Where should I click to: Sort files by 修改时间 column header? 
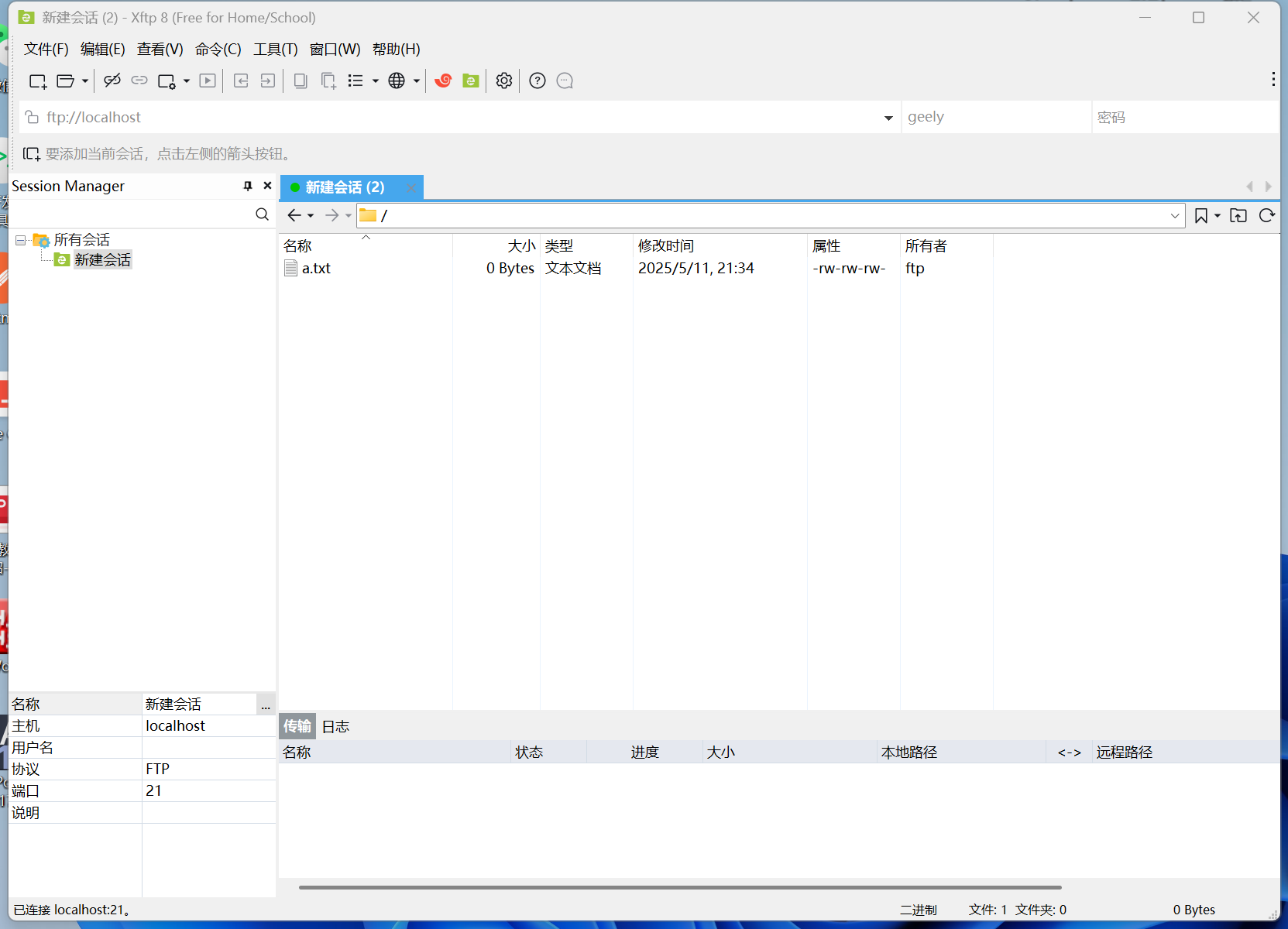click(x=720, y=245)
